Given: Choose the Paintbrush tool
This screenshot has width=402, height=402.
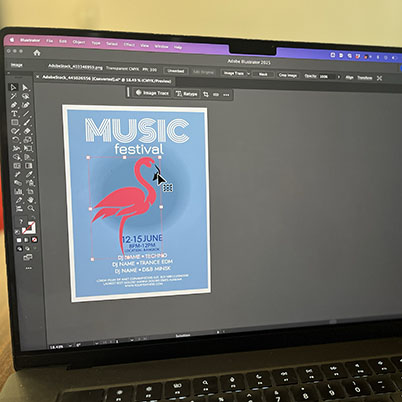Looking at the screenshot, I should pos(27,122).
